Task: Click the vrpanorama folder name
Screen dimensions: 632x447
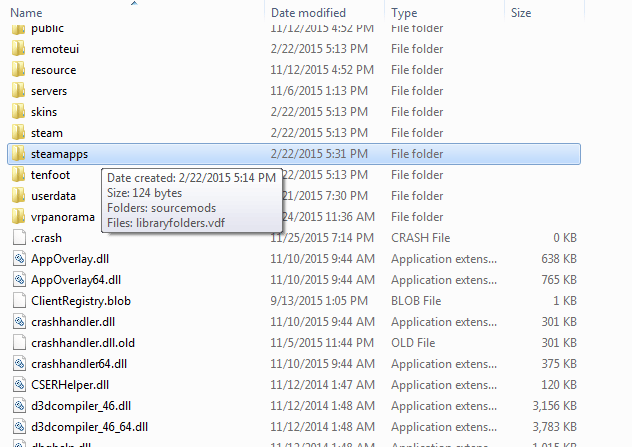Action: (62, 217)
